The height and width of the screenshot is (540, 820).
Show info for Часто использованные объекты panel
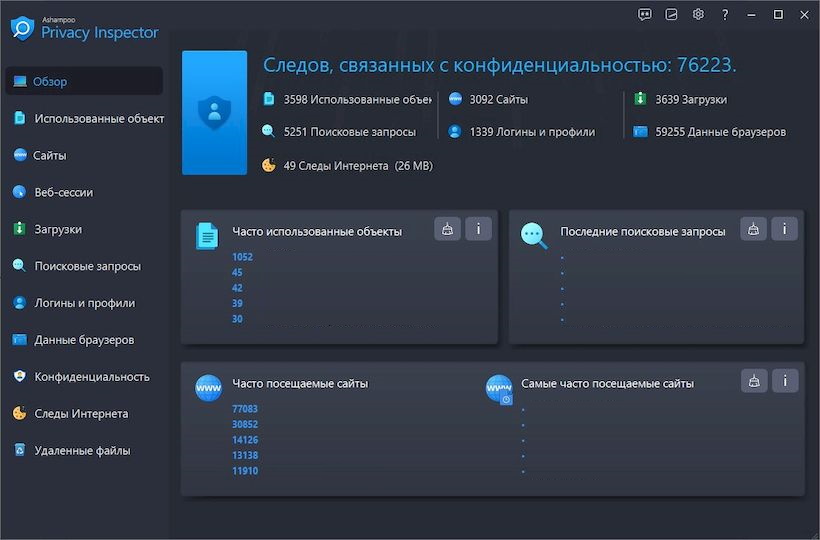coord(478,229)
